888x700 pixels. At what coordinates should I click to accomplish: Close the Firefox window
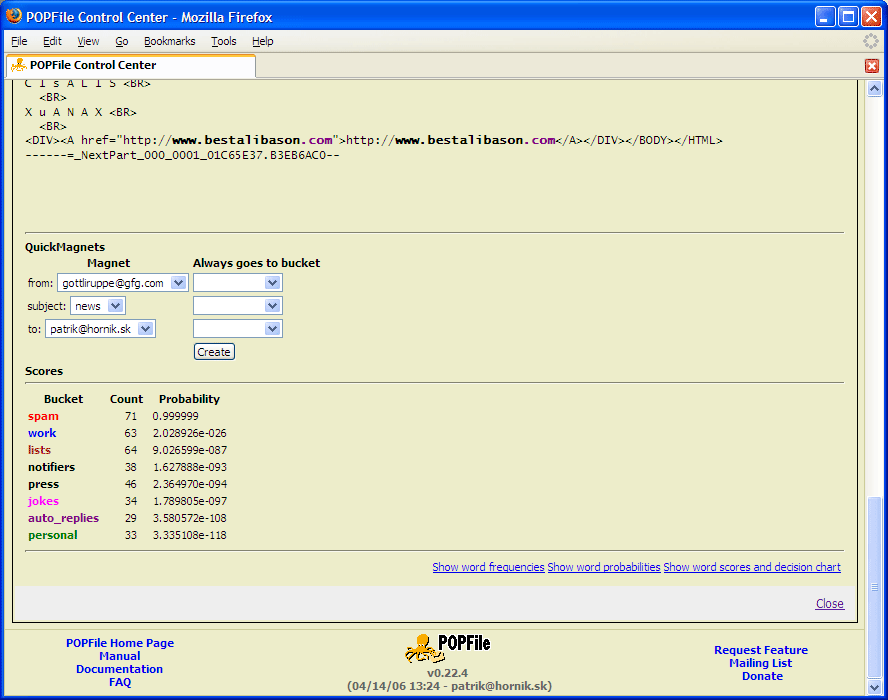click(x=871, y=16)
